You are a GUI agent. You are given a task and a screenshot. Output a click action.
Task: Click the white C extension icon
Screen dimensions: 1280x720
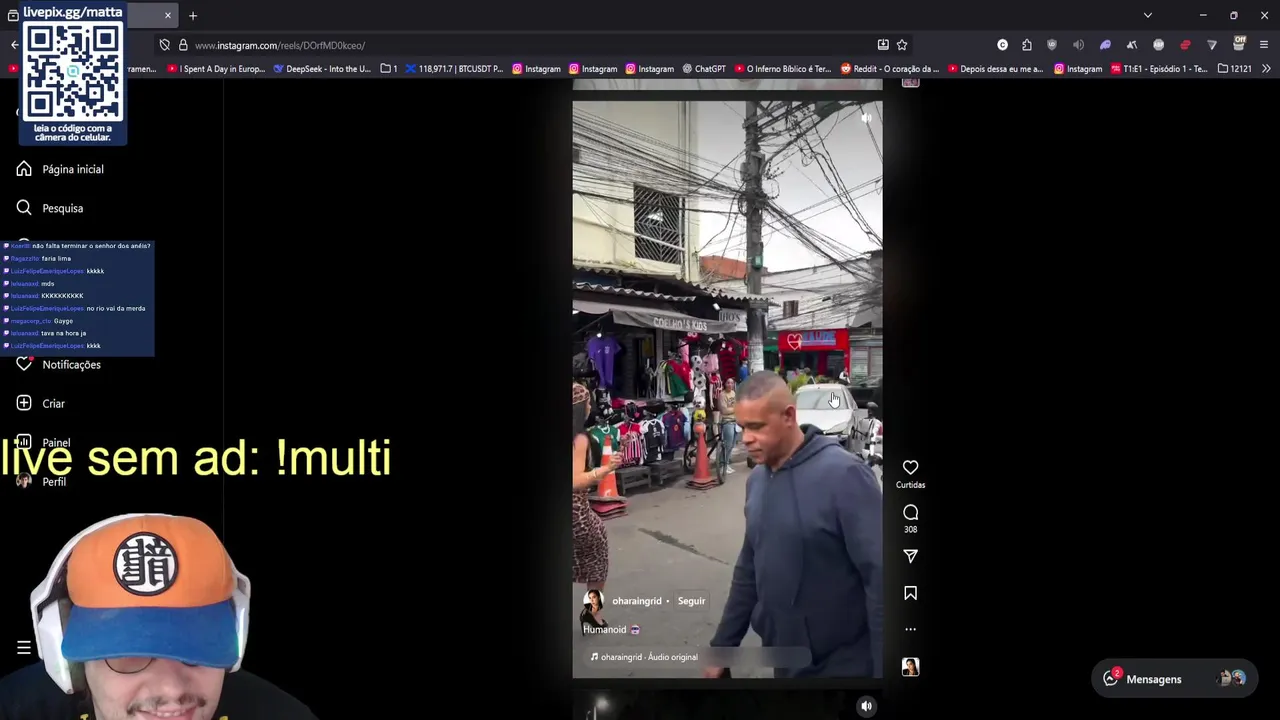pyautogui.click(x=1002, y=45)
